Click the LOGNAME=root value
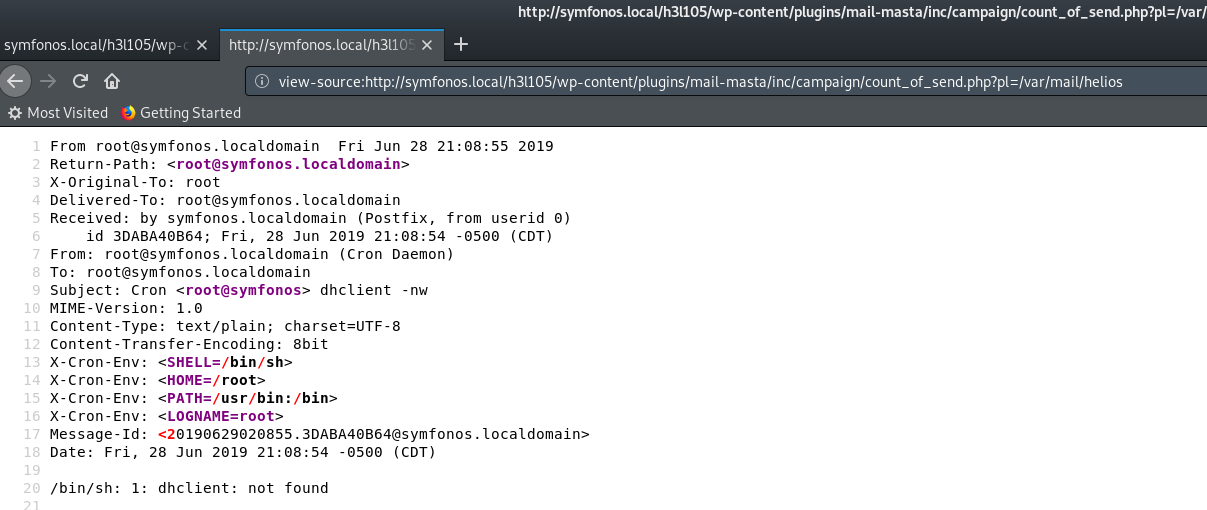This screenshot has width=1207, height=510. point(221,416)
